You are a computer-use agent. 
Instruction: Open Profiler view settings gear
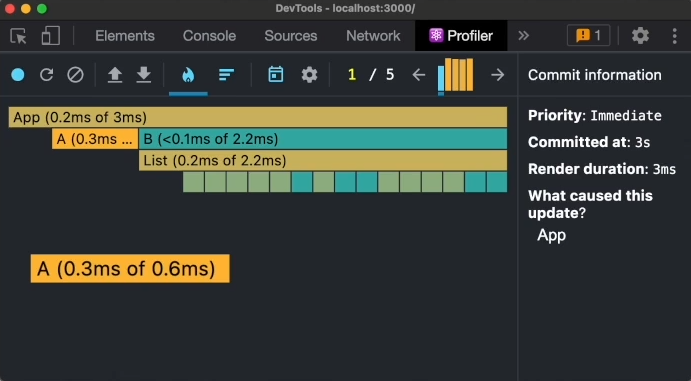(x=309, y=75)
